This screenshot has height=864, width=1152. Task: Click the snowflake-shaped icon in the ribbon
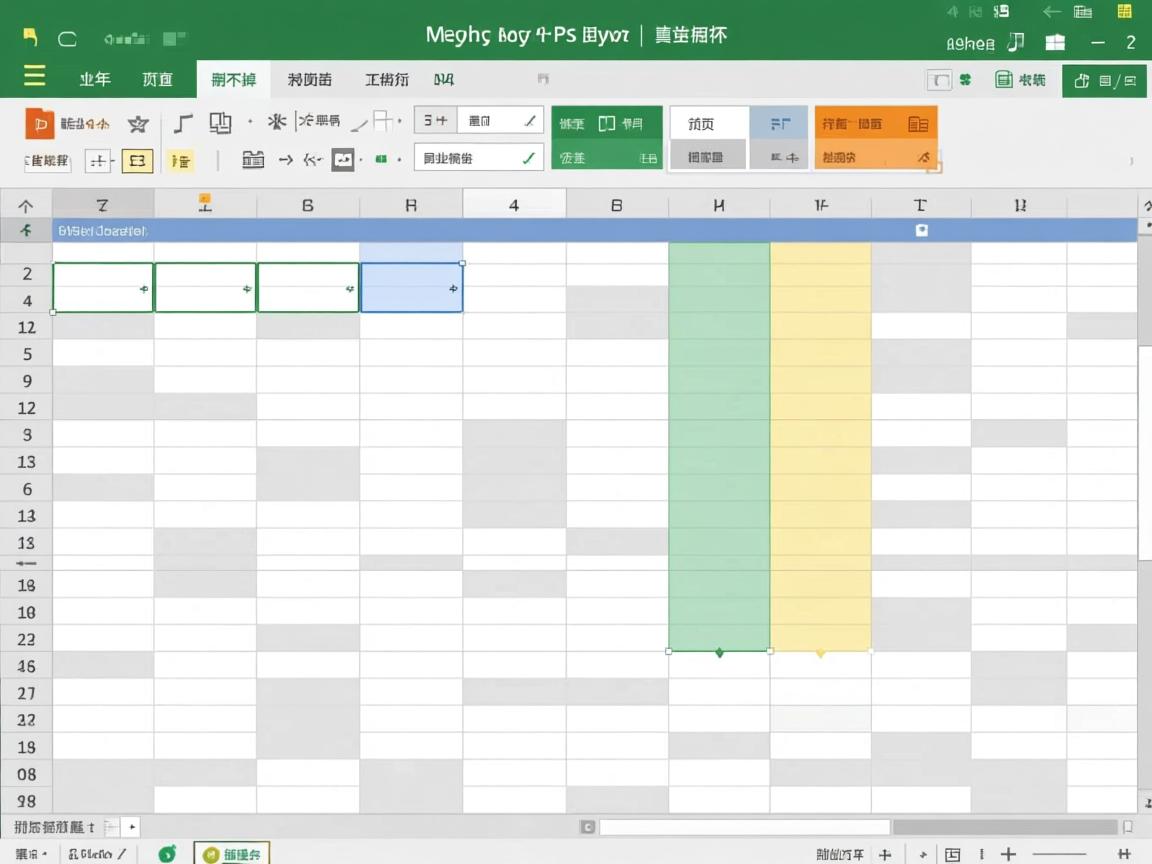pos(276,122)
